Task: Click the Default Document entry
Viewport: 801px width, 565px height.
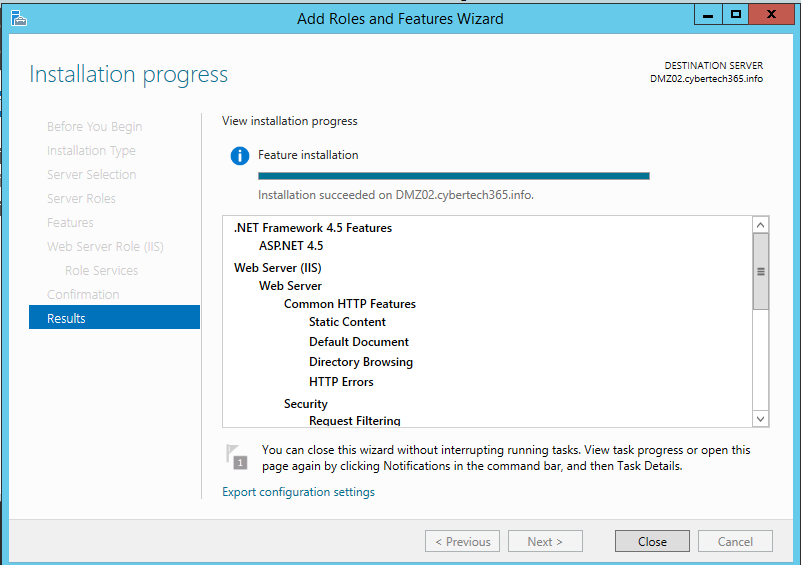Action: pos(359,342)
